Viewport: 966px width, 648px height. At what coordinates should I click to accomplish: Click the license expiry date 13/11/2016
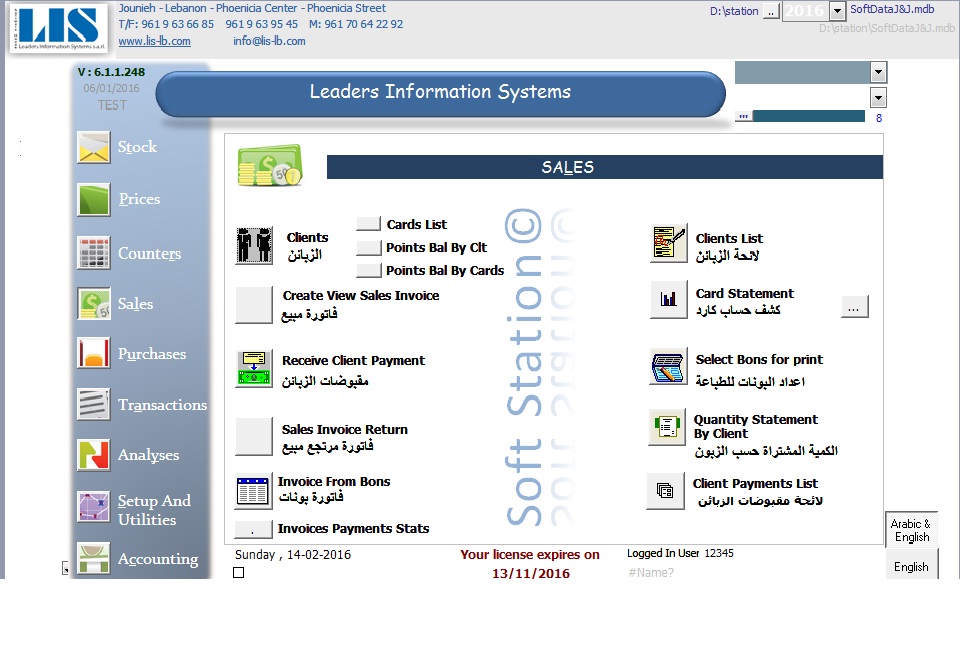[530, 573]
